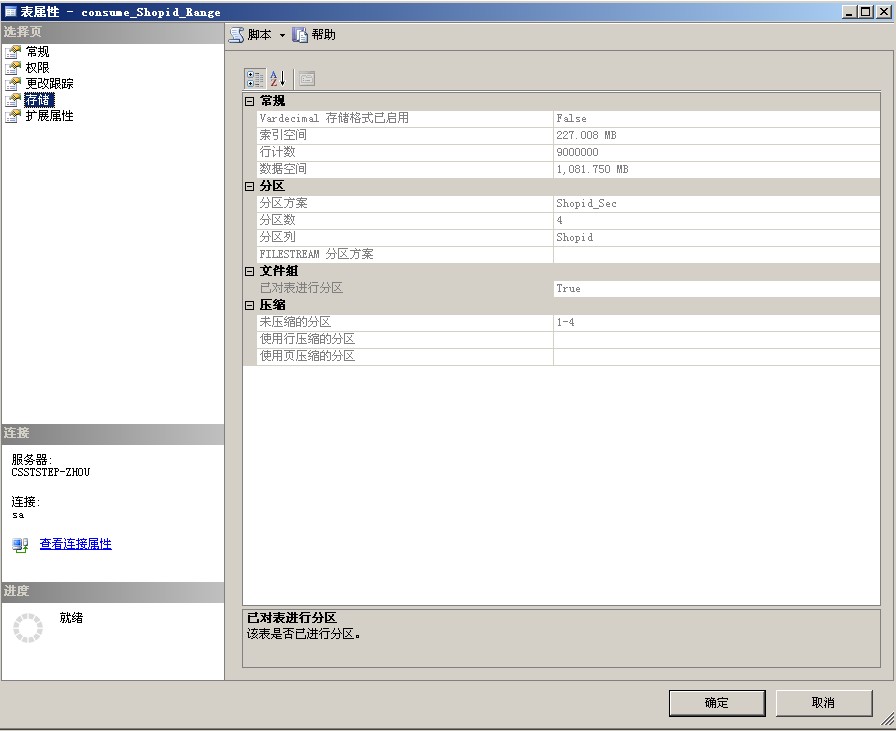Collapse the 压缩 property section
This screenshot has width=896, height=731.
(248, 306)
